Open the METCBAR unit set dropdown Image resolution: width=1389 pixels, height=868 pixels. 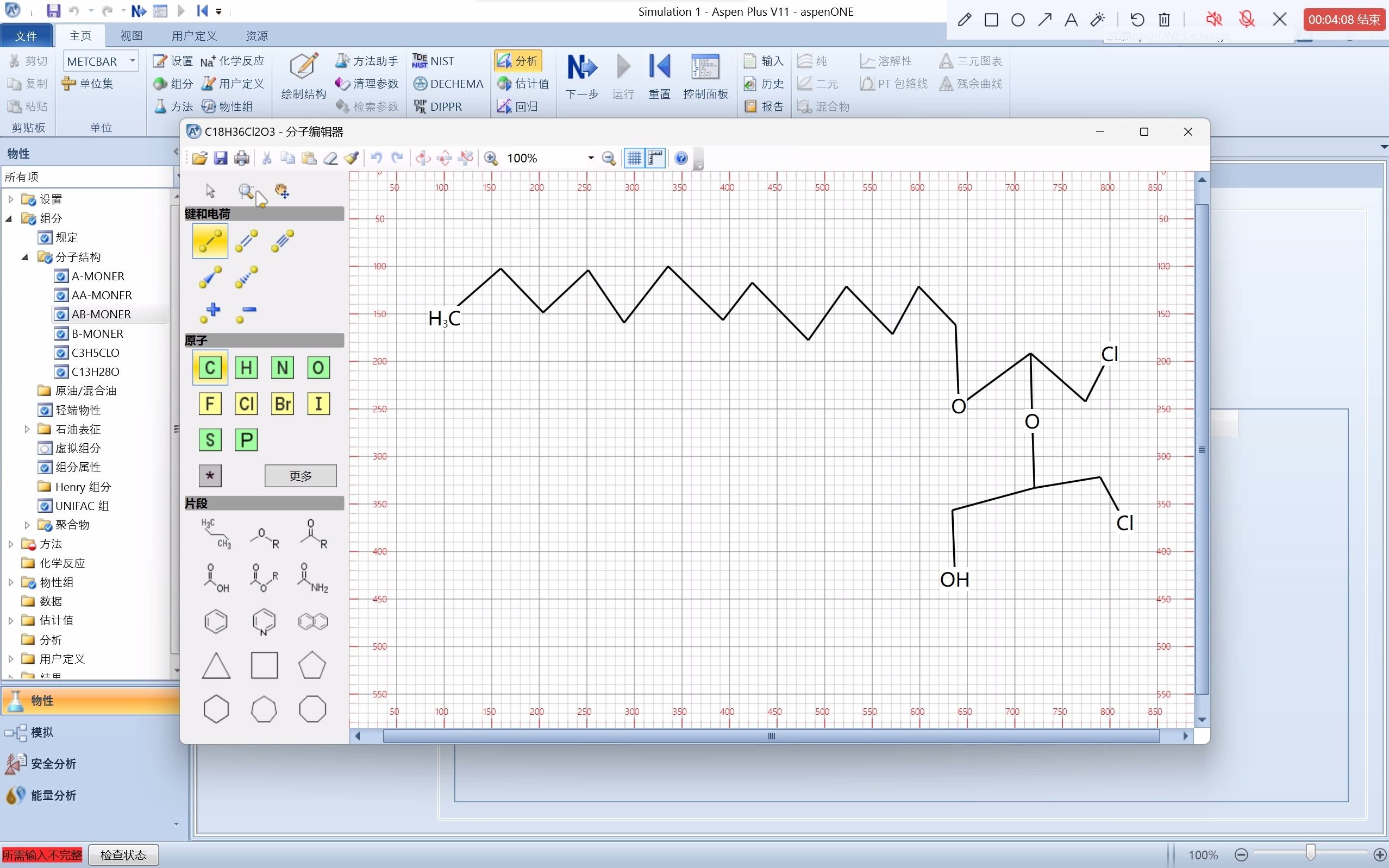click(133, 61)
